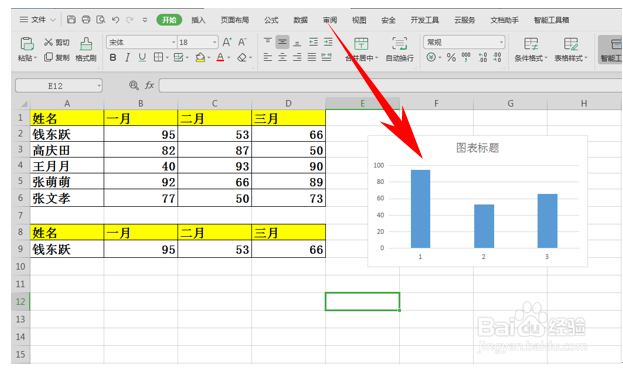Click the decrease decimal places icon
Screen dimensions: 623x368
pyautogui.click(x=497, y=58)
